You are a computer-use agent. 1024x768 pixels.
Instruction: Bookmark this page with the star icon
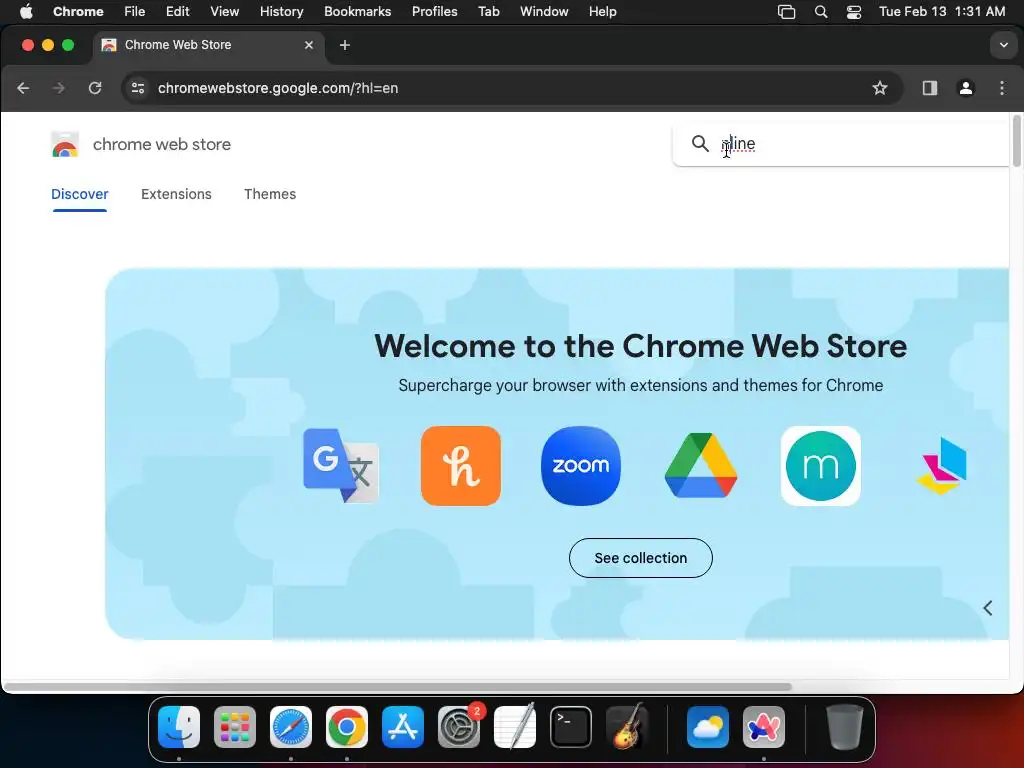coord(880,88)
